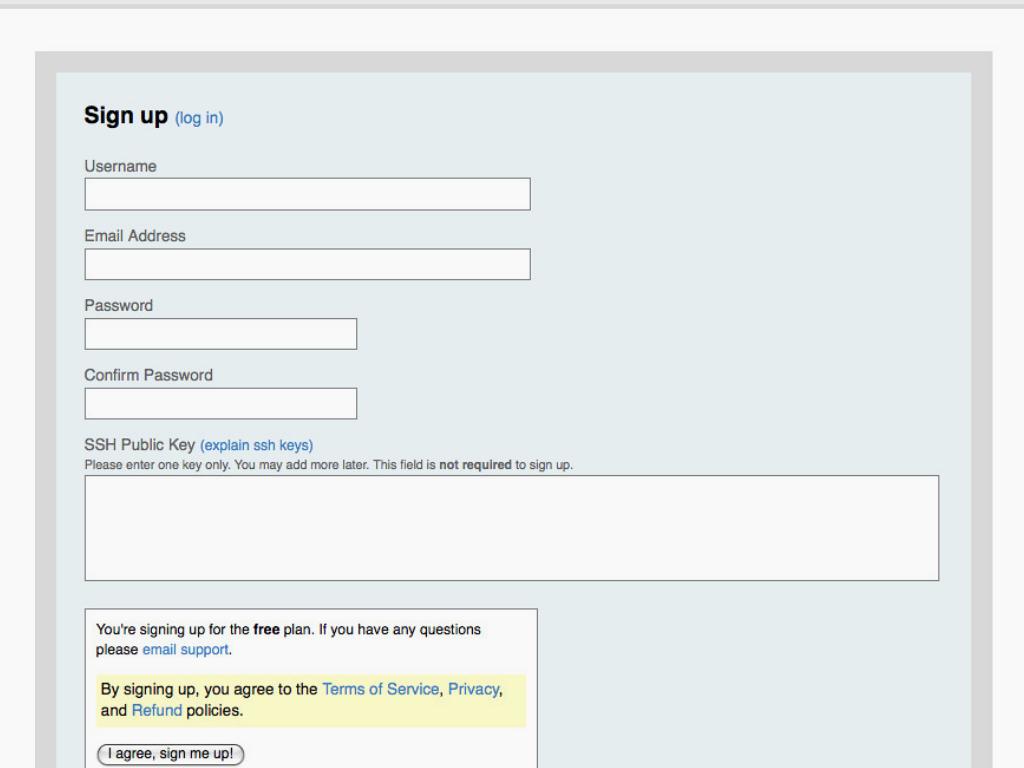This screenshot has height=768, width=1024.
Task: Click the Sign up heading
Action: pos(125,116)
